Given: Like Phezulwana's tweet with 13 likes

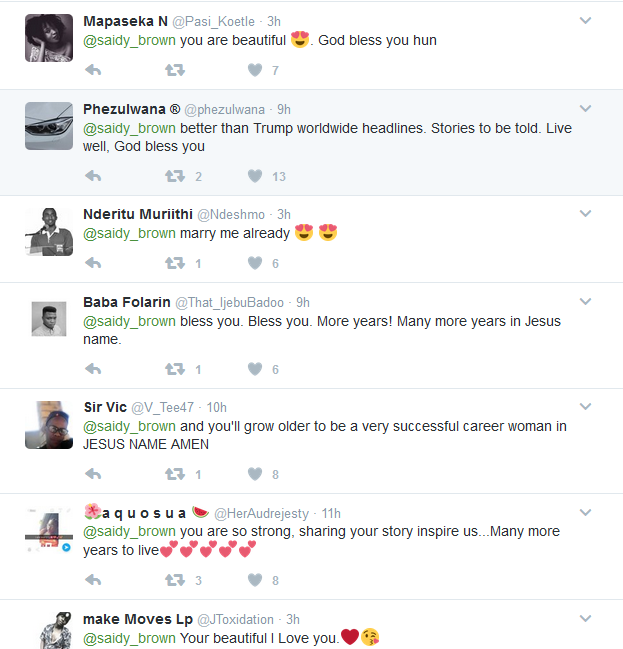Looking at the screenshot, I should click(x=255, y=176).
